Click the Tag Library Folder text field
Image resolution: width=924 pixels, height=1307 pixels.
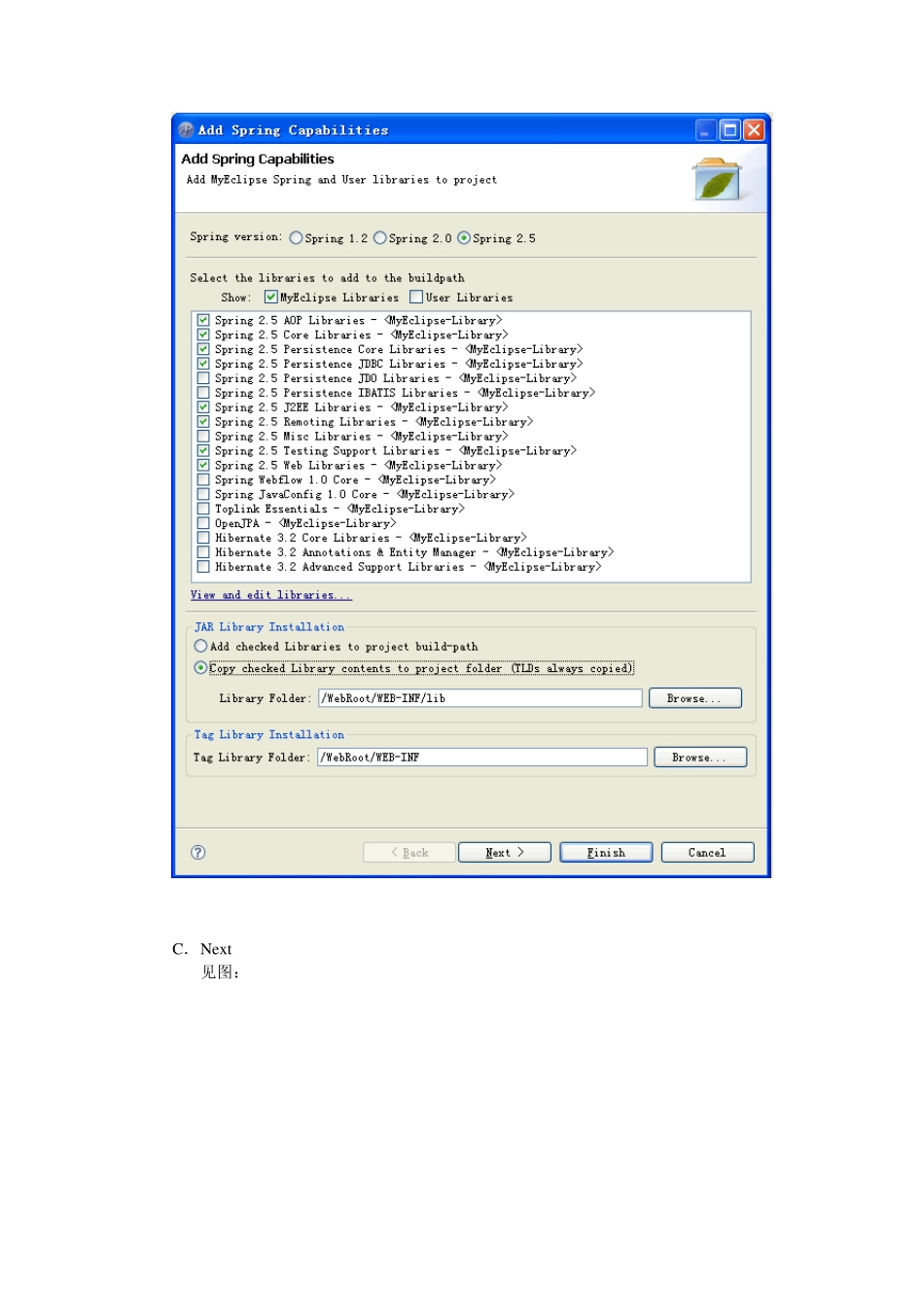[x=481, y=757]
